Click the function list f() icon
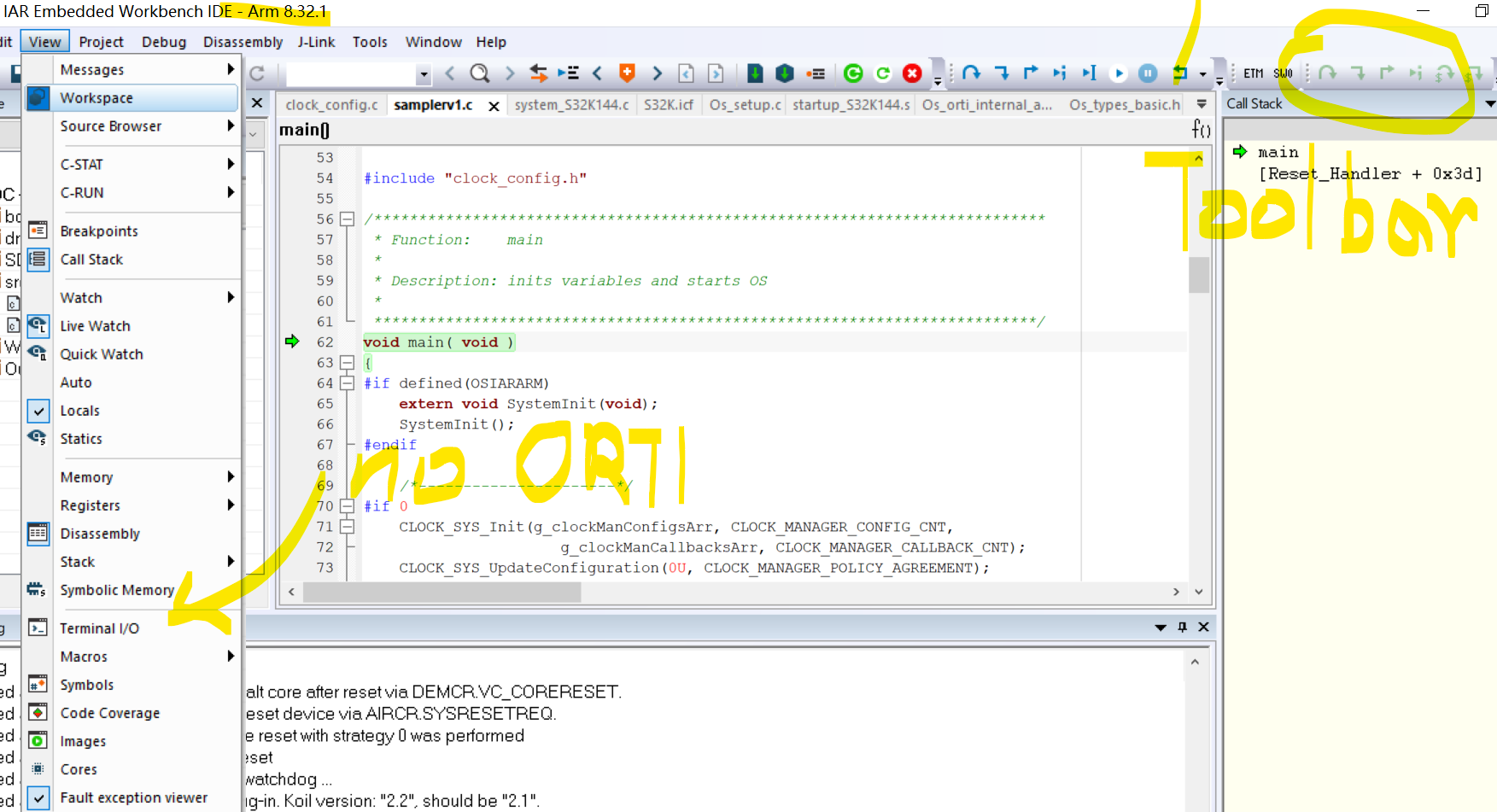The height and width of the screenshot is (812, 1497). (1201, 129)
